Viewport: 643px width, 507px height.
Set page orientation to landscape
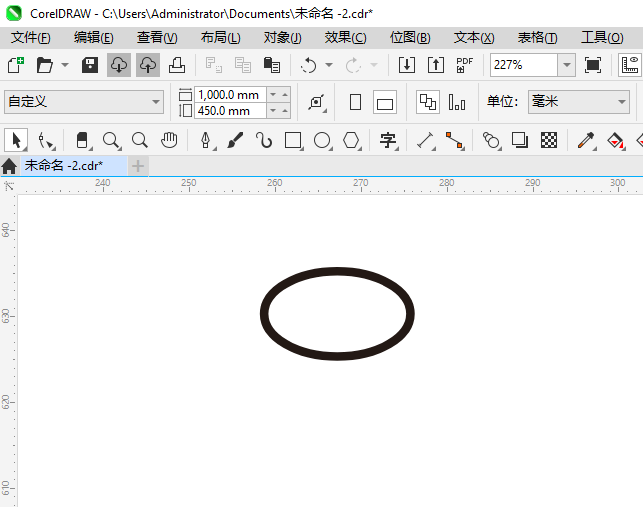(x=385, y=102)
